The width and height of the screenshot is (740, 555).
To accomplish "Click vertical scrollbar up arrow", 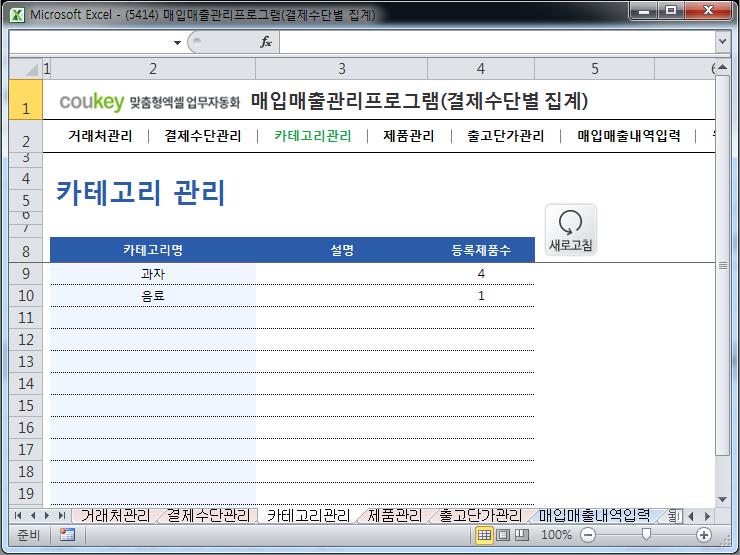I will [722, 68].
